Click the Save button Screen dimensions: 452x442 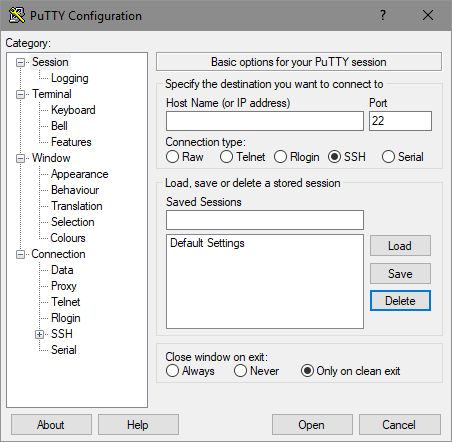(x=400, y=274)
